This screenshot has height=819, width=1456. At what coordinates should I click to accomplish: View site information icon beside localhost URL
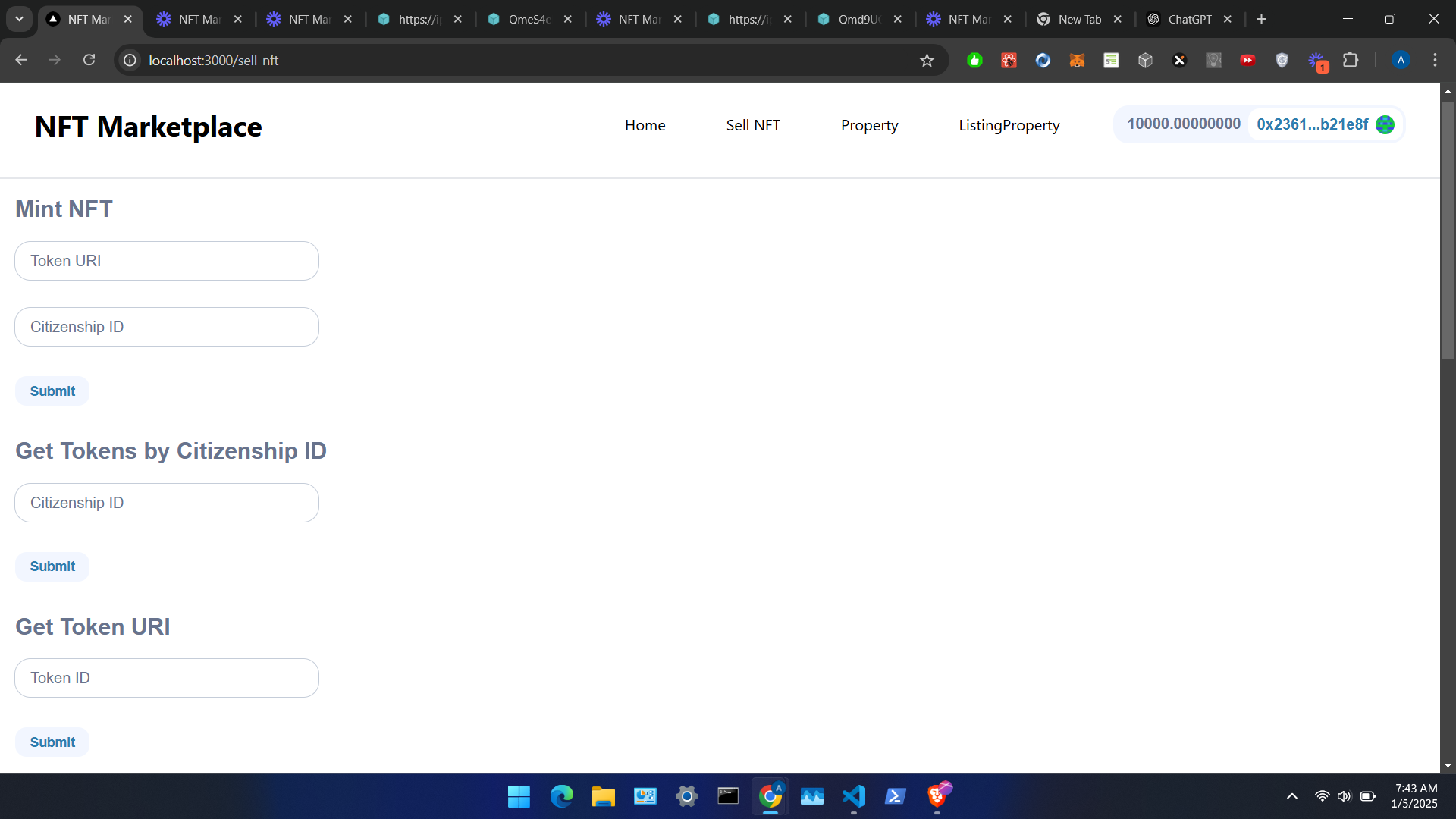pyautogui.click(x=130, y=60)
